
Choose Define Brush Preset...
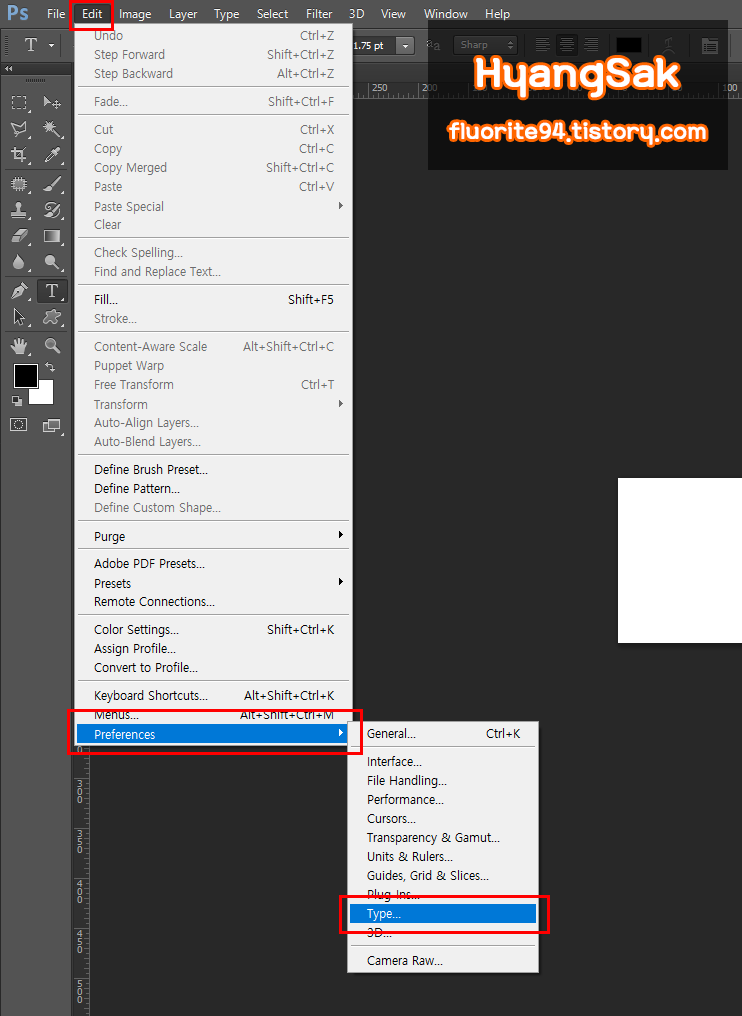(x=214, y=469)
